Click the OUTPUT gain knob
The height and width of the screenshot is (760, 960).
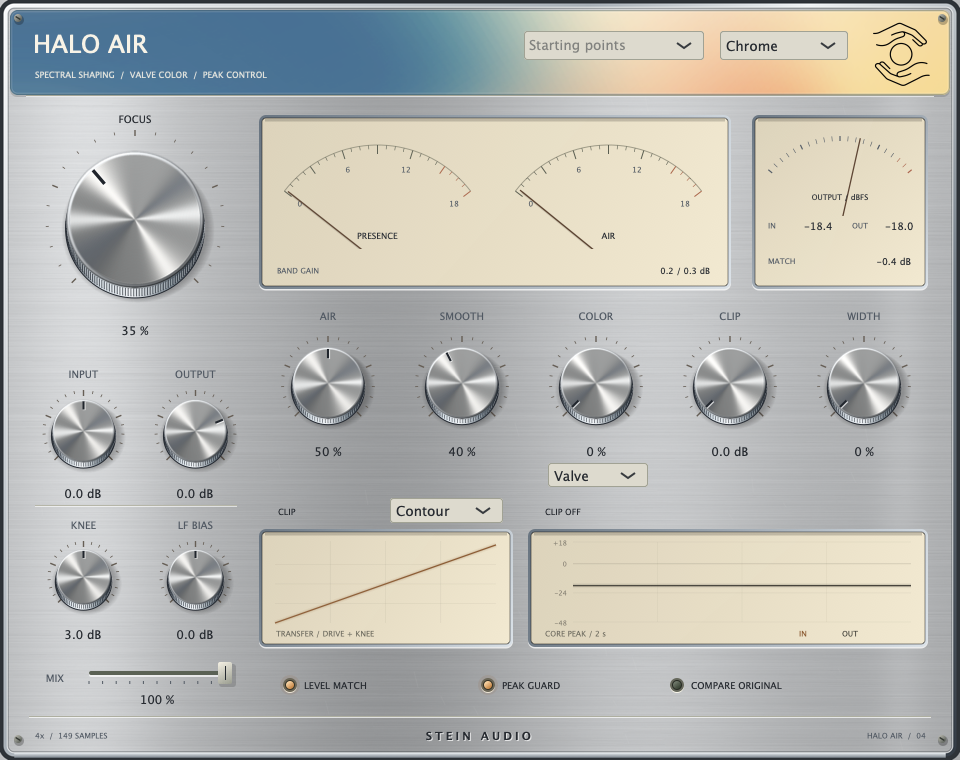(195, 434)
